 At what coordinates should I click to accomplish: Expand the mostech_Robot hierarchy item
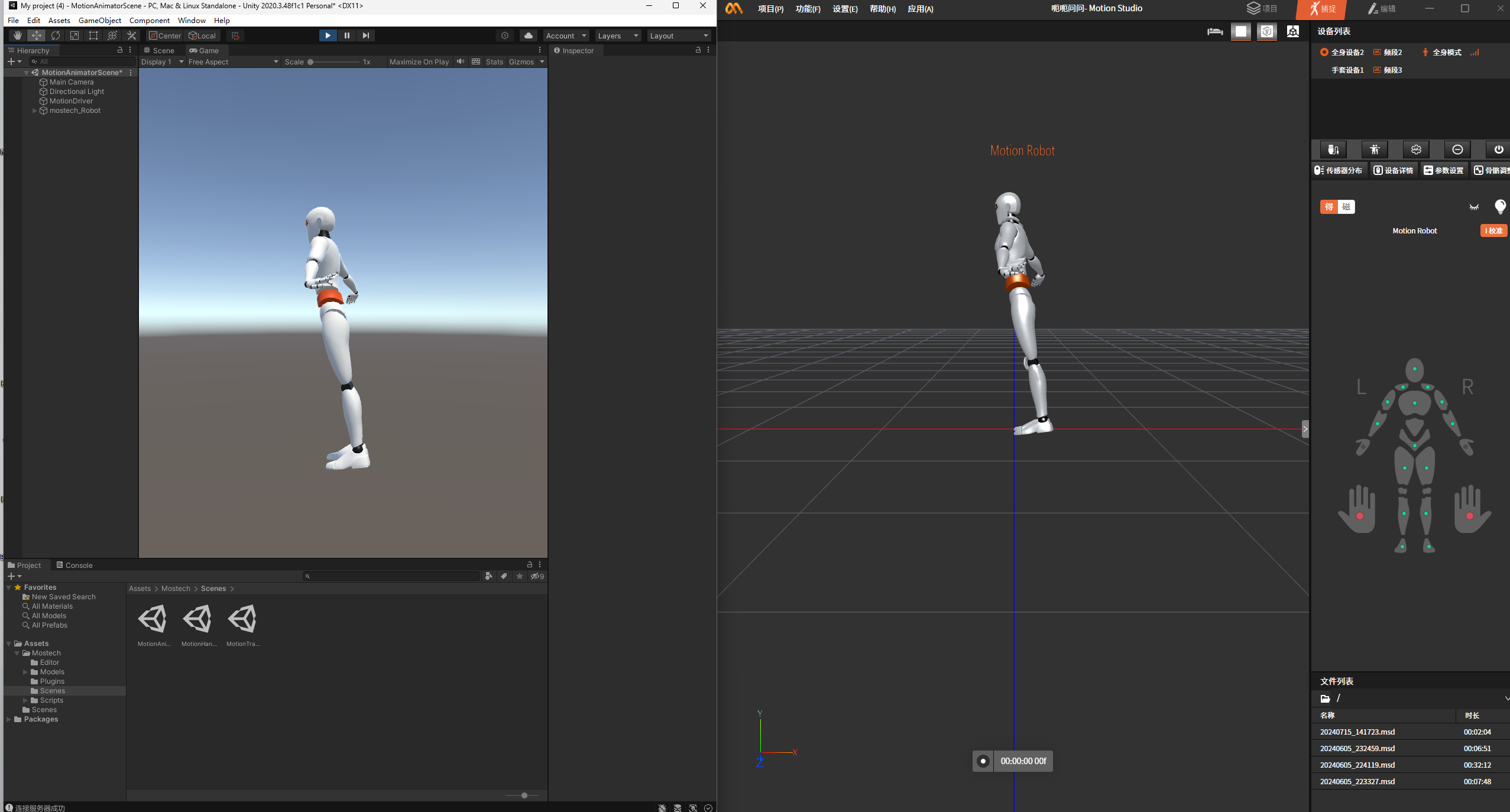coord(34,111)
